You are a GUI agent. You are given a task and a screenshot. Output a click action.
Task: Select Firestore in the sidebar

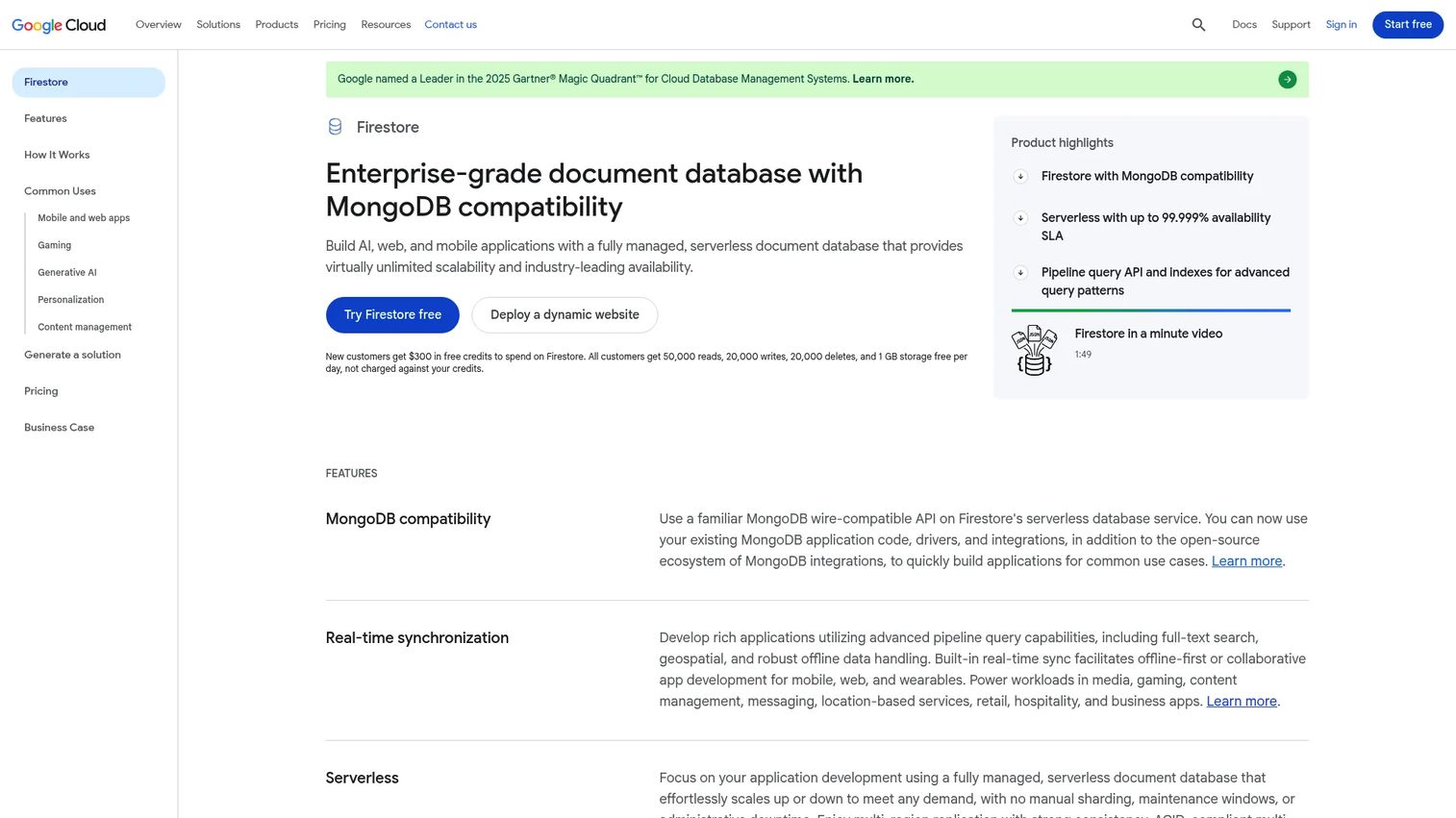(88, 83)
